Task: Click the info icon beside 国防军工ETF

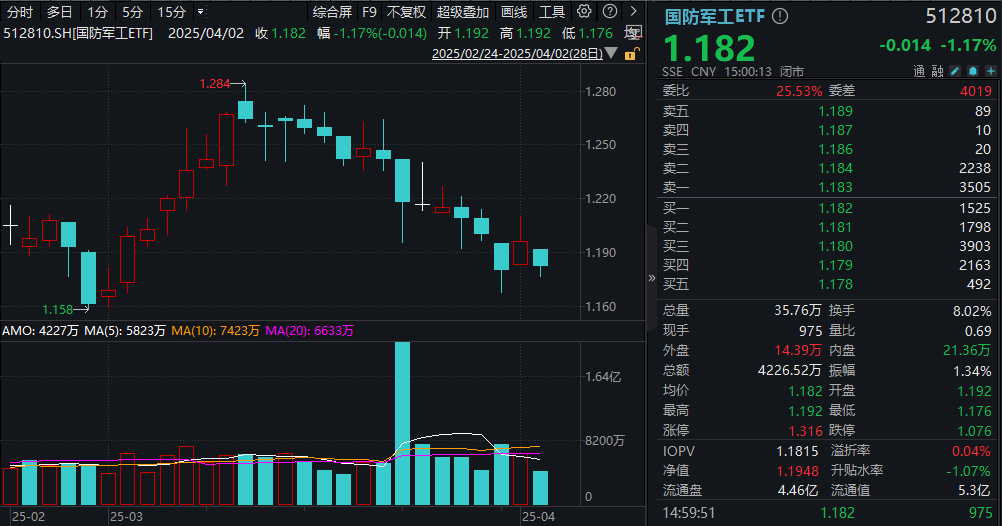Action: (781, 17)
